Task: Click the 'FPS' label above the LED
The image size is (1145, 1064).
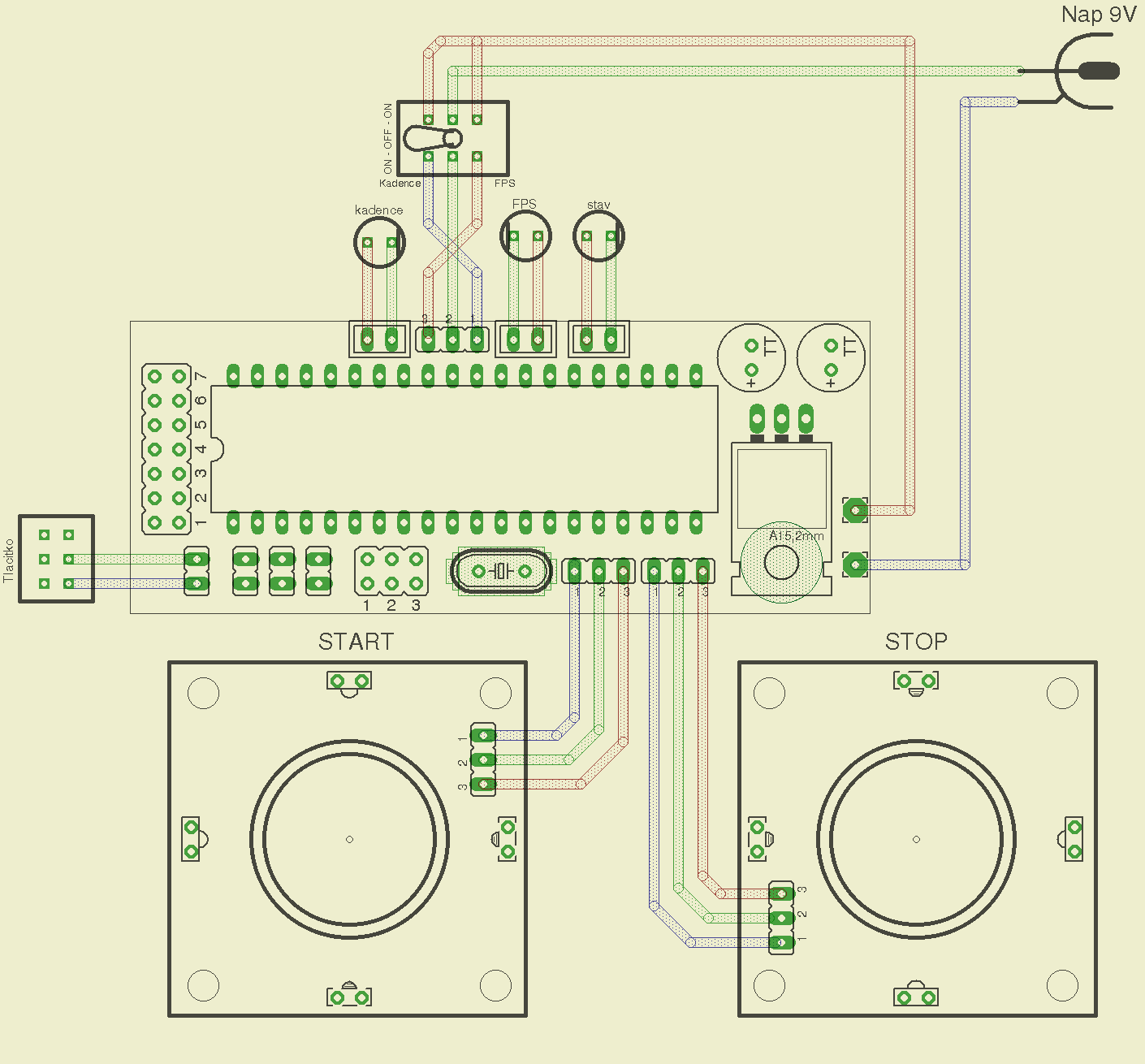Action: point(524,204)
